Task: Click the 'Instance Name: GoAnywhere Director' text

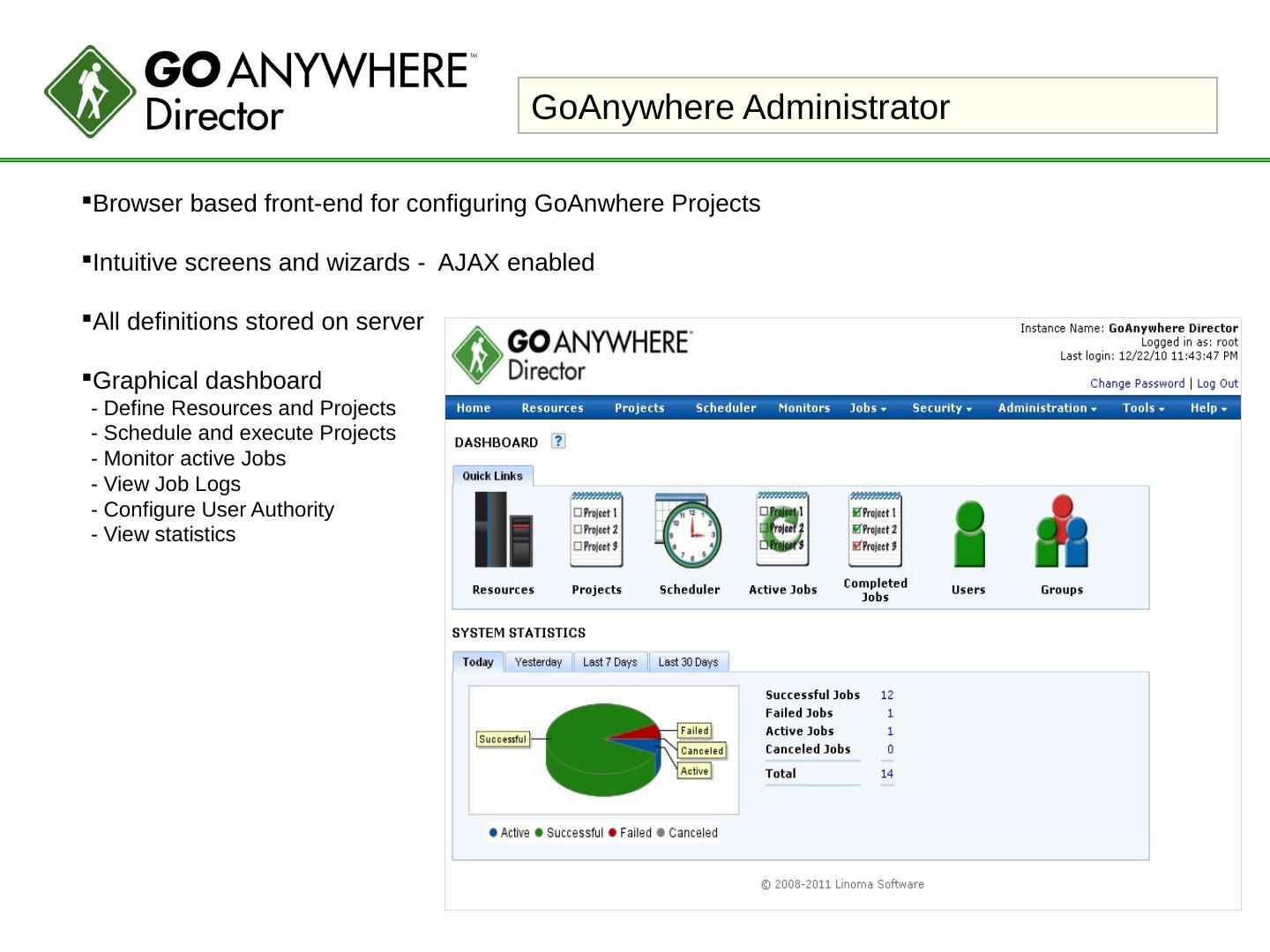Action: 1129,329
